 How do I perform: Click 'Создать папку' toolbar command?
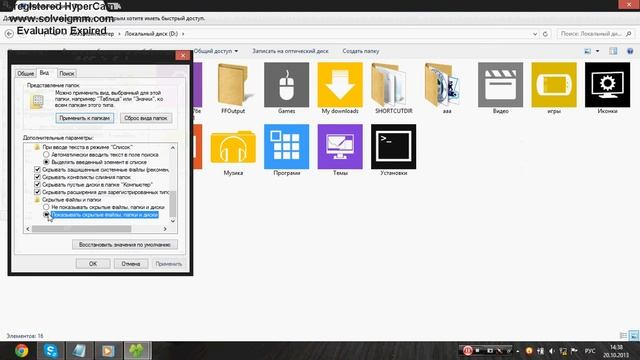pos(361,51)
